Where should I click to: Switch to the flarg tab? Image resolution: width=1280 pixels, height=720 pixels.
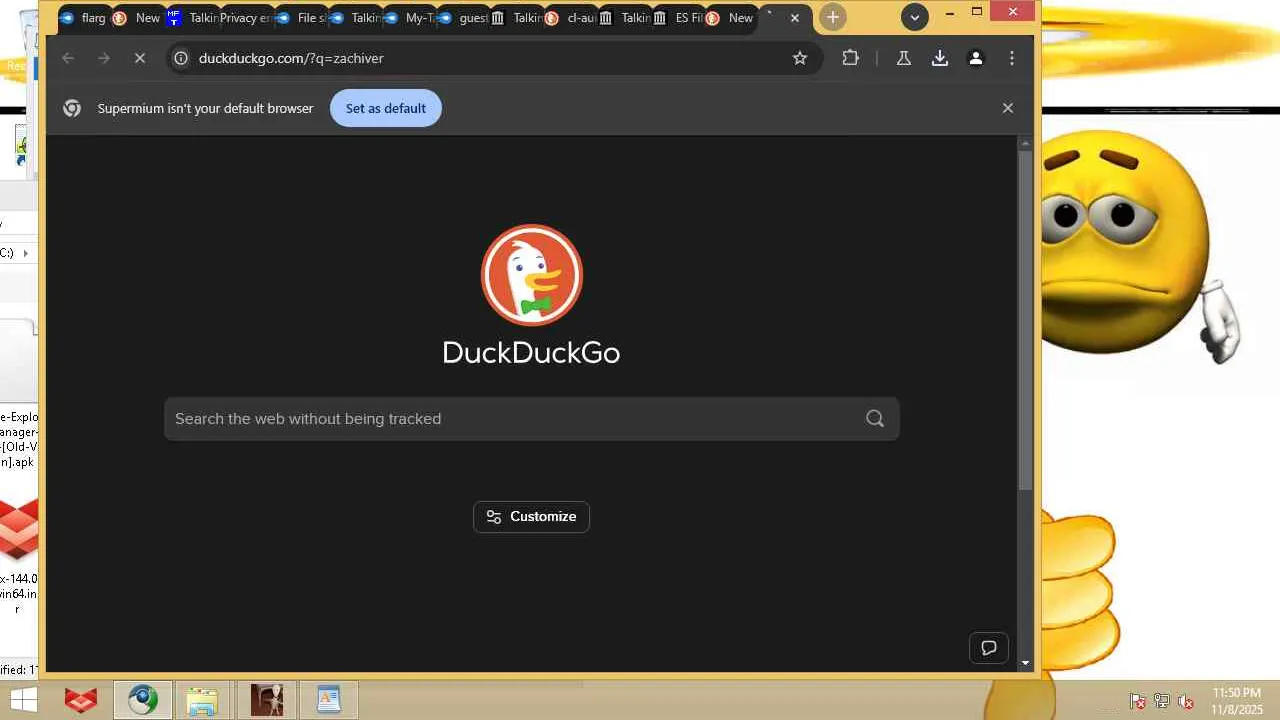84,18
